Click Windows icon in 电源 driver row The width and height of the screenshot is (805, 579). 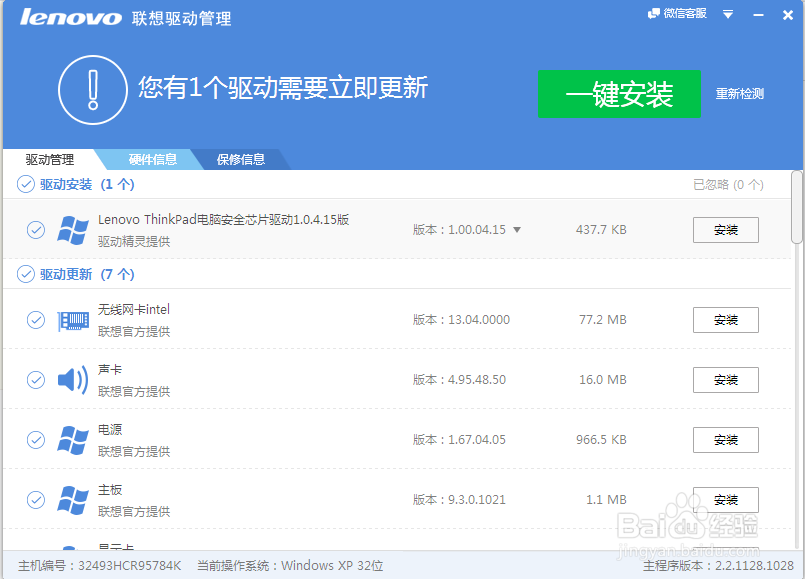click(73, 440)
